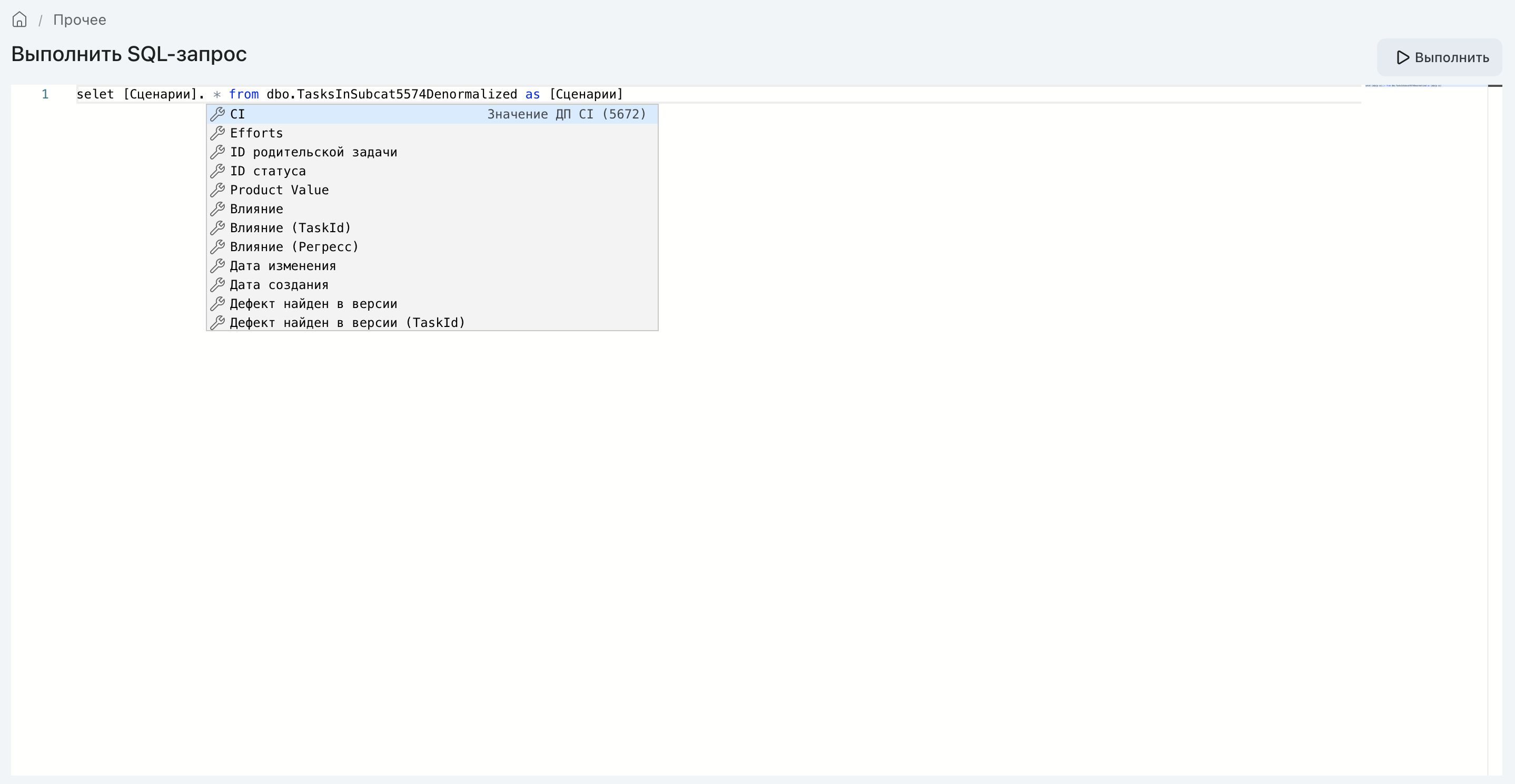
Task: Click the from keyword in the query
Action: [x=243, y=94]
